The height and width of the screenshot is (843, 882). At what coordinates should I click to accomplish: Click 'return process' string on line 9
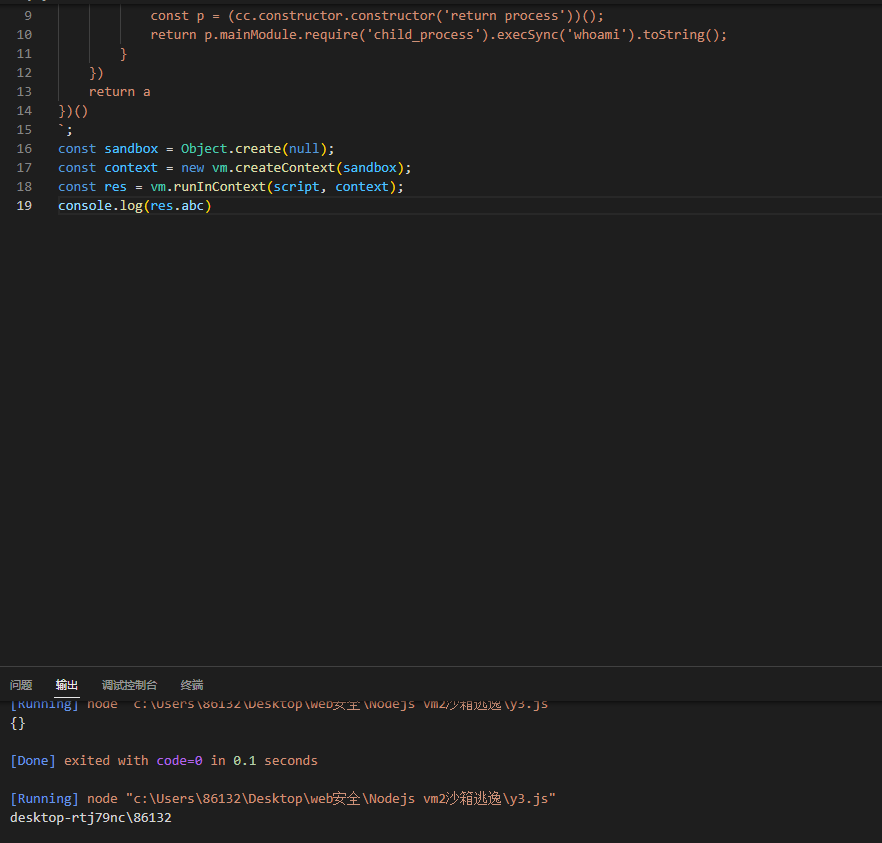click(505, 16)
